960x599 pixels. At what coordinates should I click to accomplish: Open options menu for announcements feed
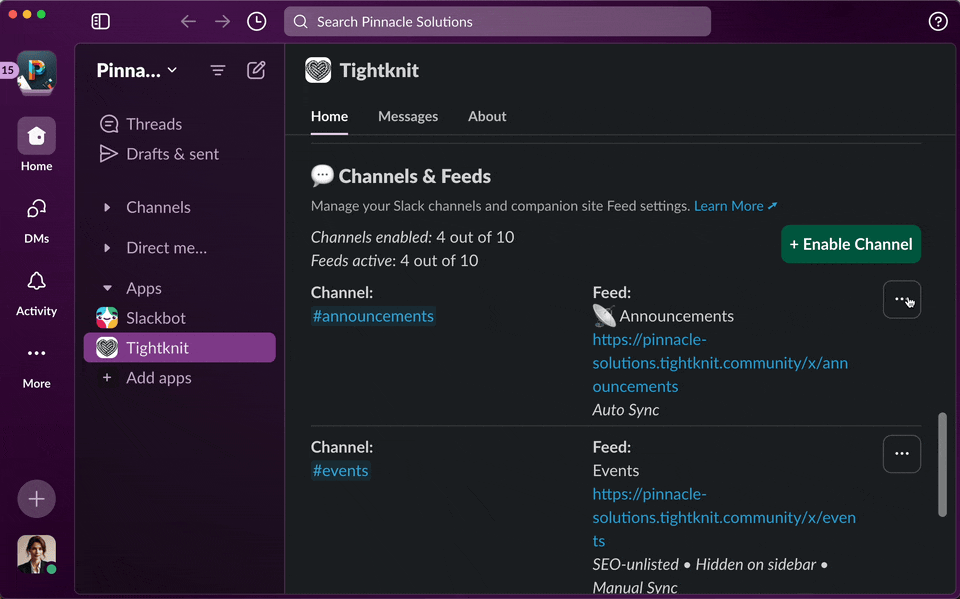pos(902,300)
